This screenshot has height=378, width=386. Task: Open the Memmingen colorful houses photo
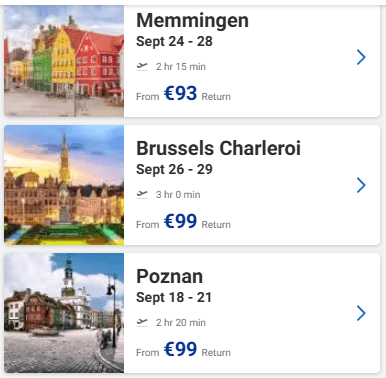[64, 61]
